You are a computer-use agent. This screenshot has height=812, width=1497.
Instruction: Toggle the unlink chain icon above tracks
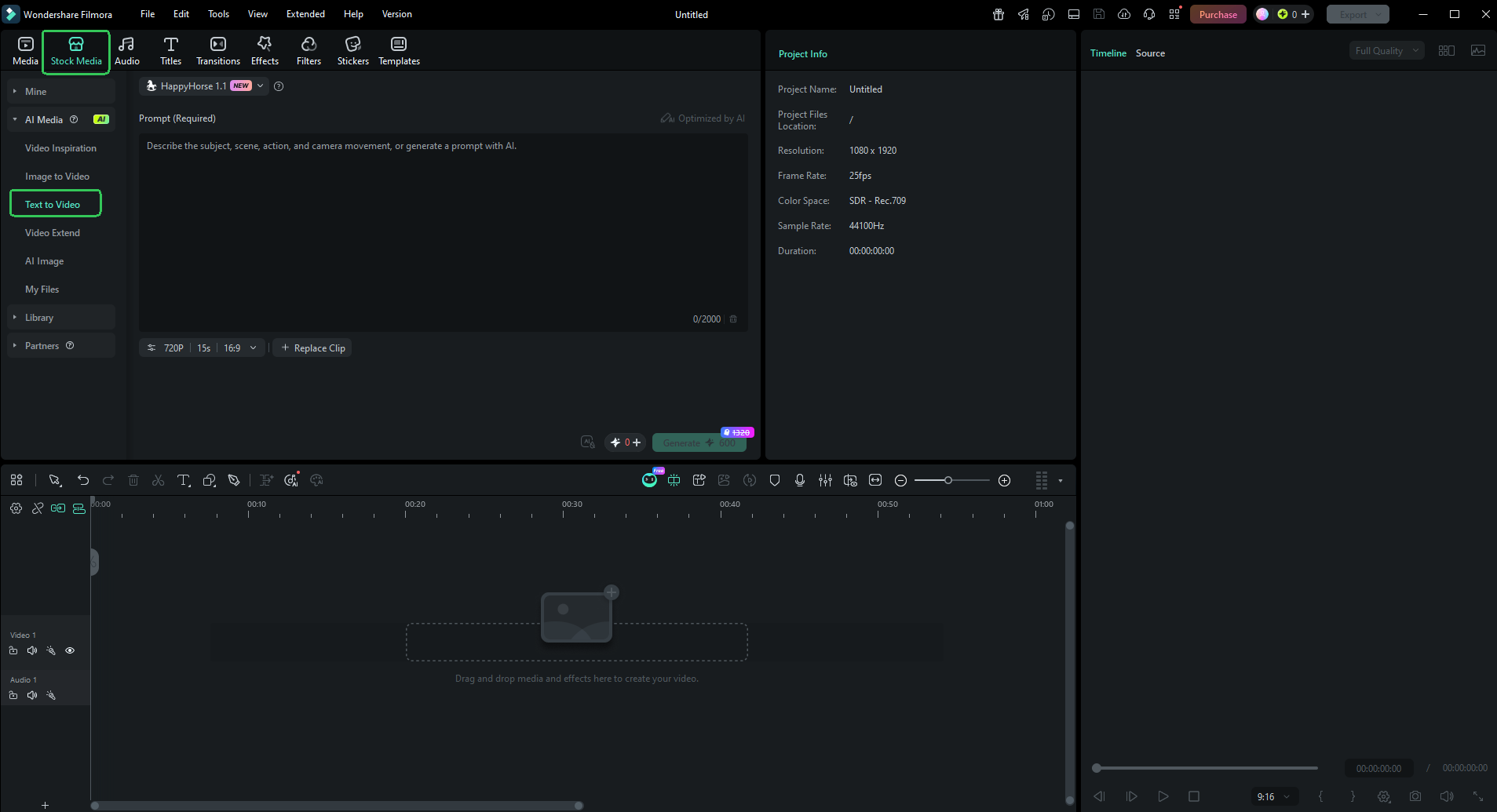point(37,508)
